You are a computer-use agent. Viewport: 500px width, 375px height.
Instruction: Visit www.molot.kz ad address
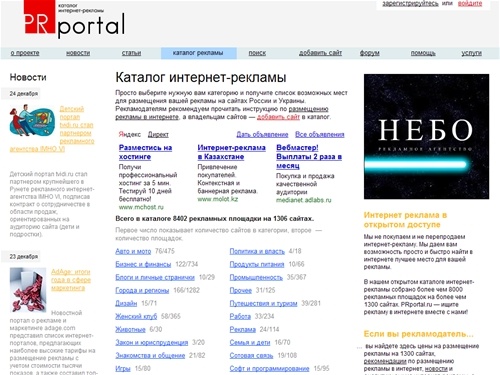tap(218, 199)
